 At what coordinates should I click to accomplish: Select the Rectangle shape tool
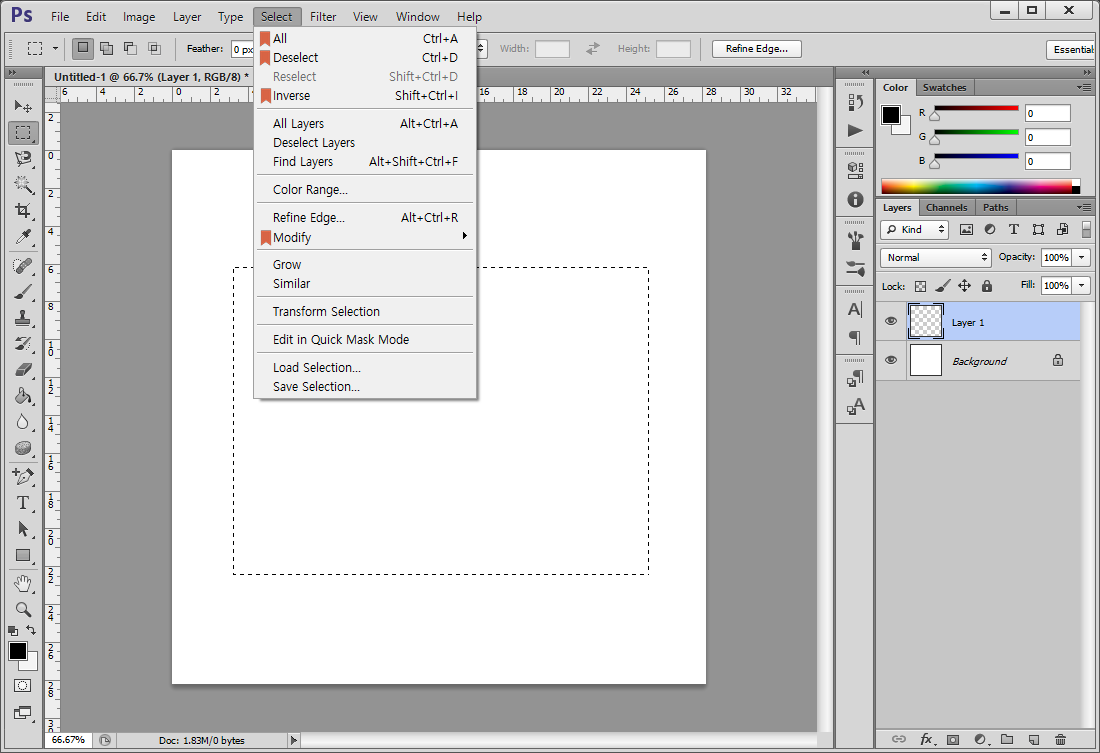[x=23, y=555]
